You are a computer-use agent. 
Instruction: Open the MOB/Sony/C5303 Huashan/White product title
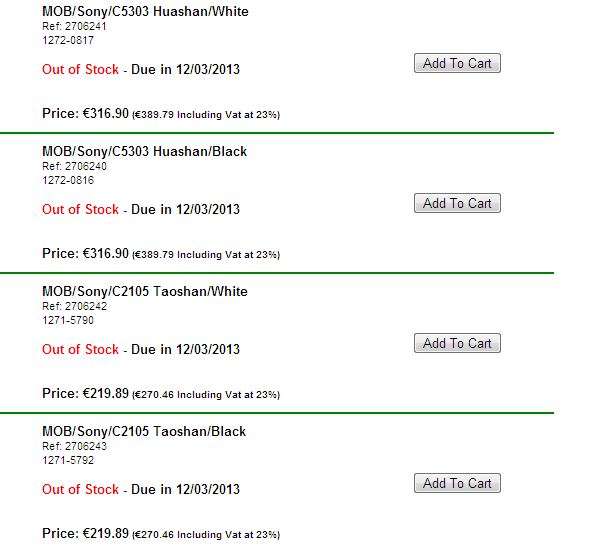(x=145, y=12)
